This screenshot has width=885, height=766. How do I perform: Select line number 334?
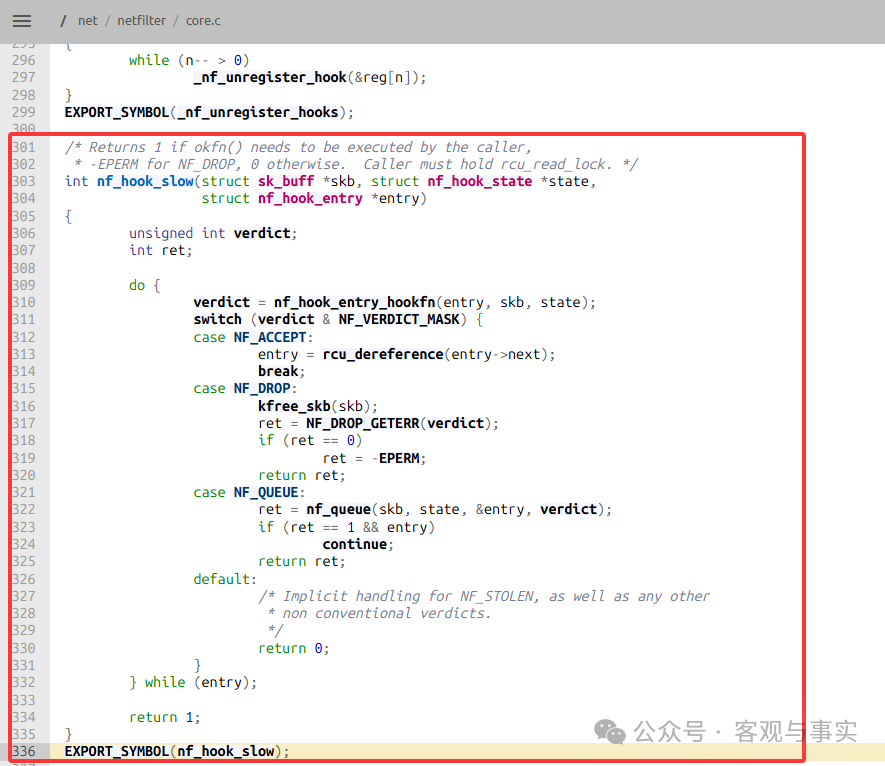pyautogui.click(x=24, y=717)
